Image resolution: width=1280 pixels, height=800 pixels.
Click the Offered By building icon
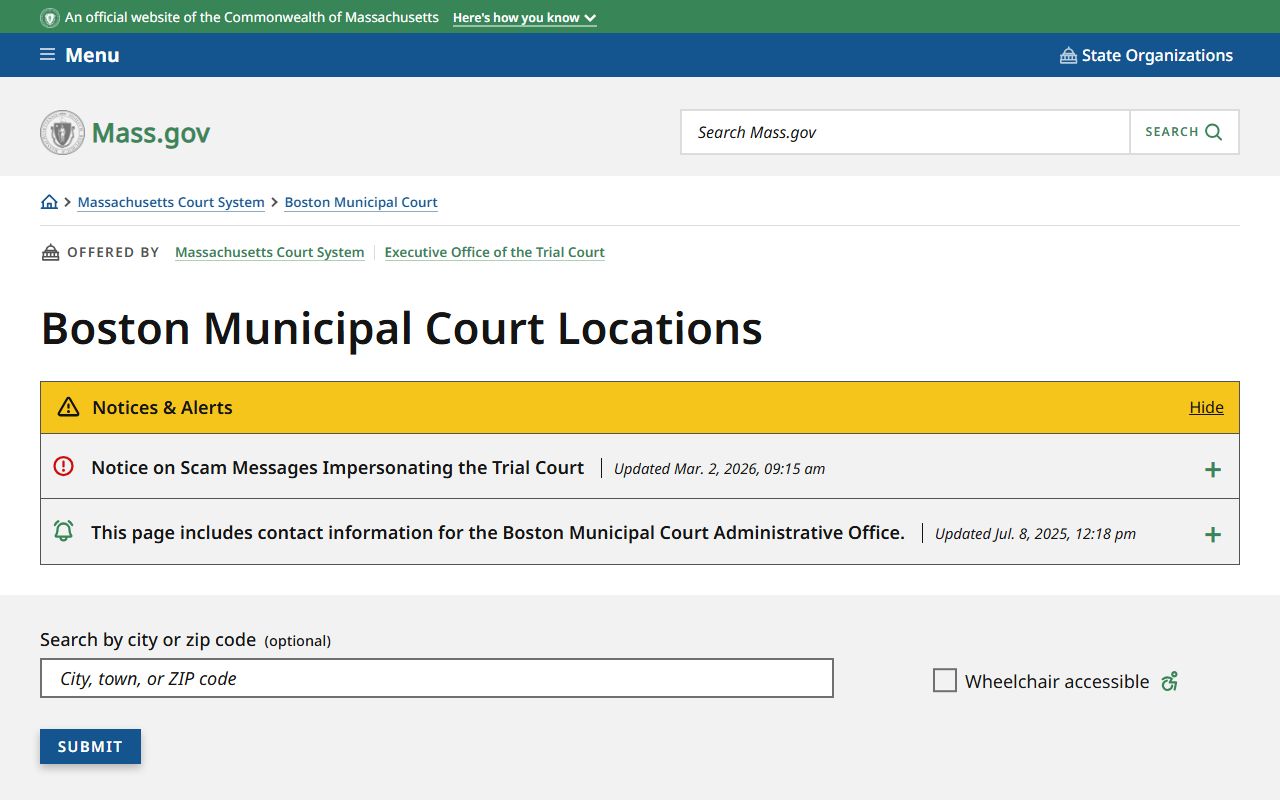pyautogui.click(x=50, y=253)
